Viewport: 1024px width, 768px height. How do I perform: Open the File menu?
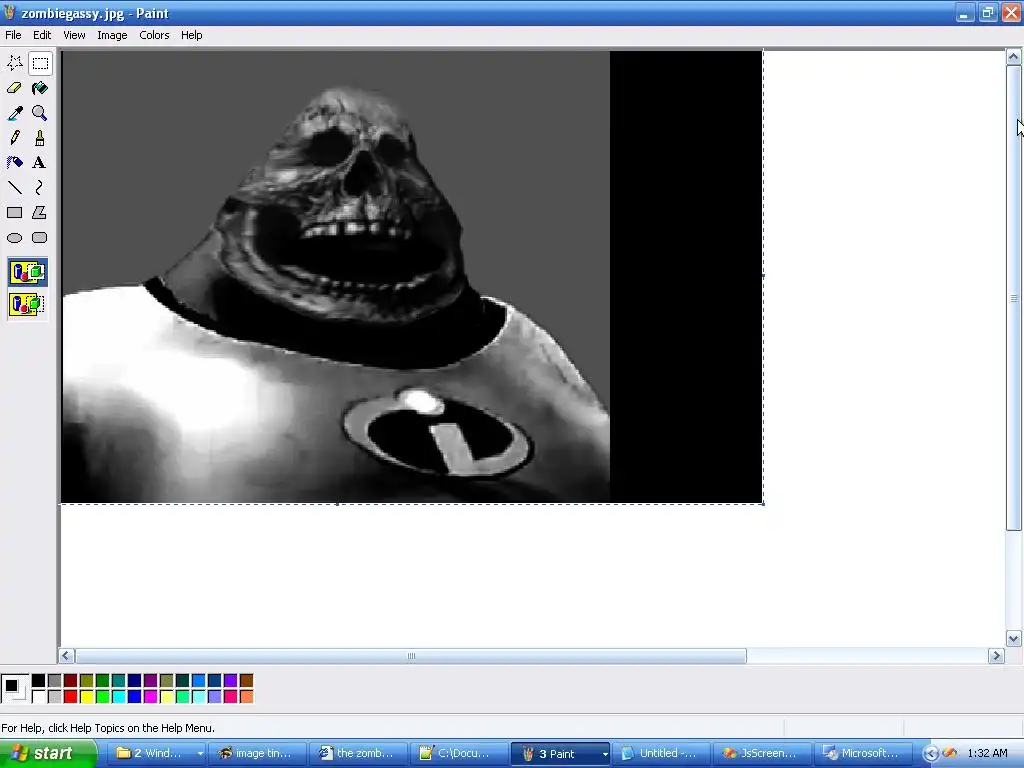(13, 35)
